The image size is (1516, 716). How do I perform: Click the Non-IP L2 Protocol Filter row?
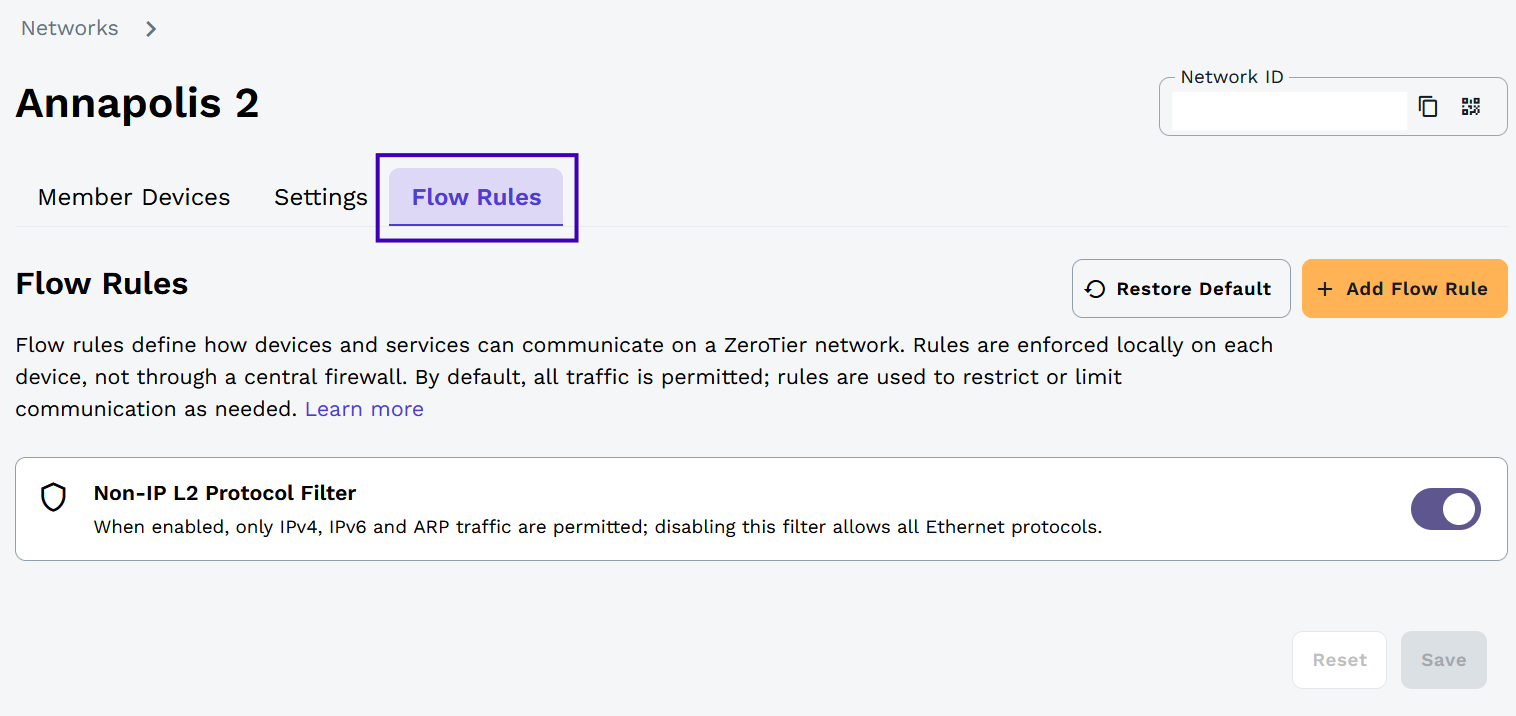click(600, 509)
